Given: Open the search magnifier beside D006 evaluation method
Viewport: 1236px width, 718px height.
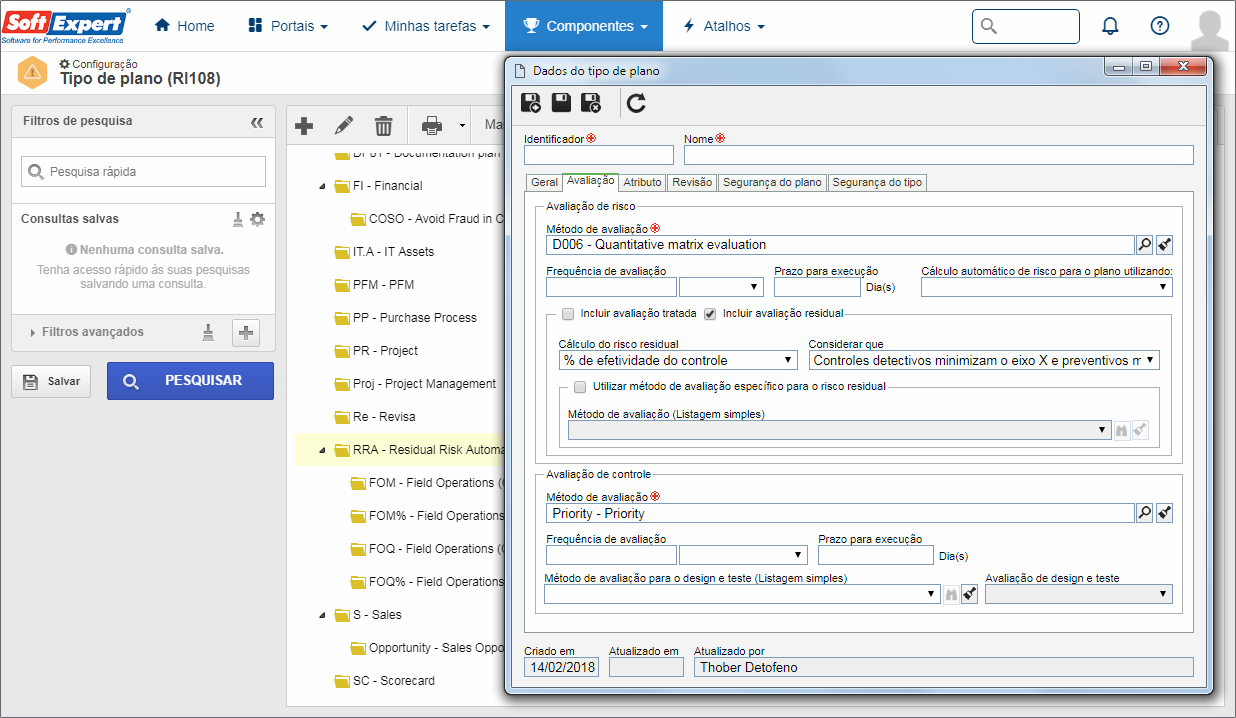Looking at the screenshot, I should tap(1145, 244).
